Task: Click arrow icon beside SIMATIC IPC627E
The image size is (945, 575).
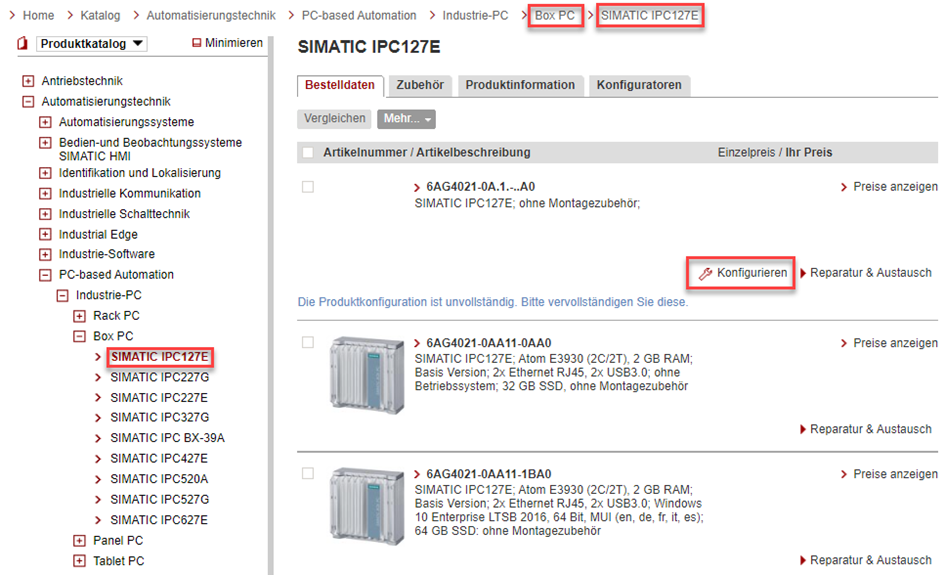Action: 98,521
